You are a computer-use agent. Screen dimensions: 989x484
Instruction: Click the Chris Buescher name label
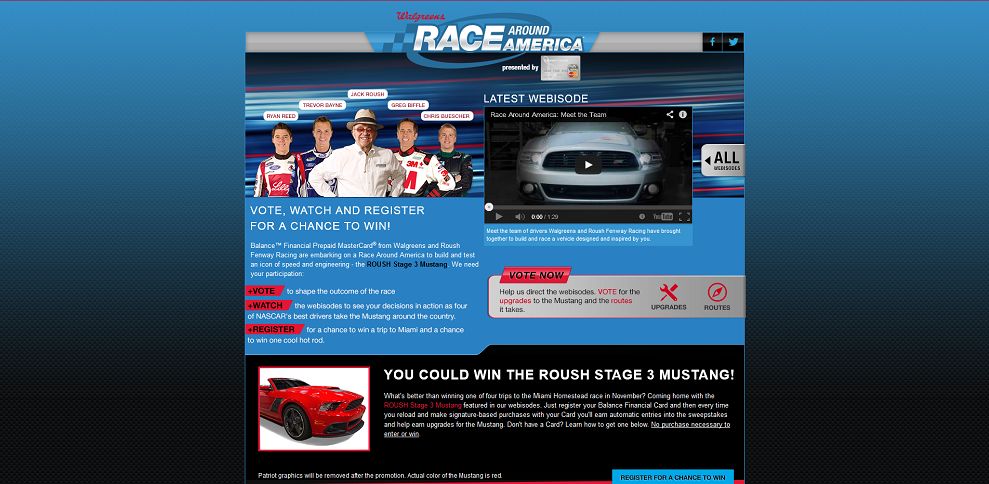[447, 116]
